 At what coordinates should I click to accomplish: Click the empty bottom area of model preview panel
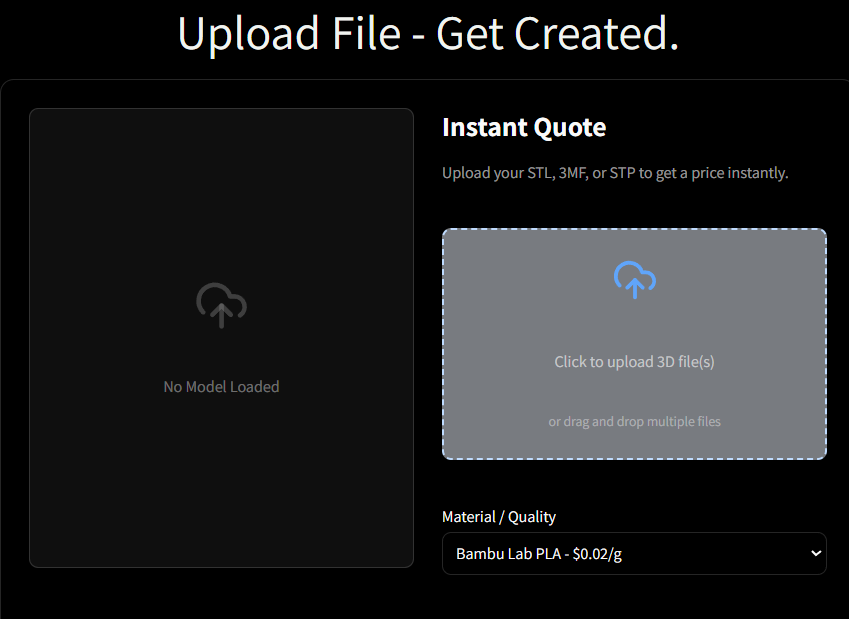(x=221, y=487)
